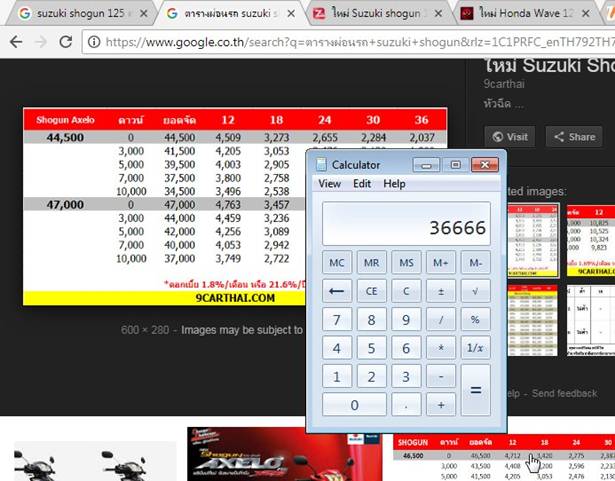Click the number 9 key
Screen dimensions: 615x481
(406, 319)
